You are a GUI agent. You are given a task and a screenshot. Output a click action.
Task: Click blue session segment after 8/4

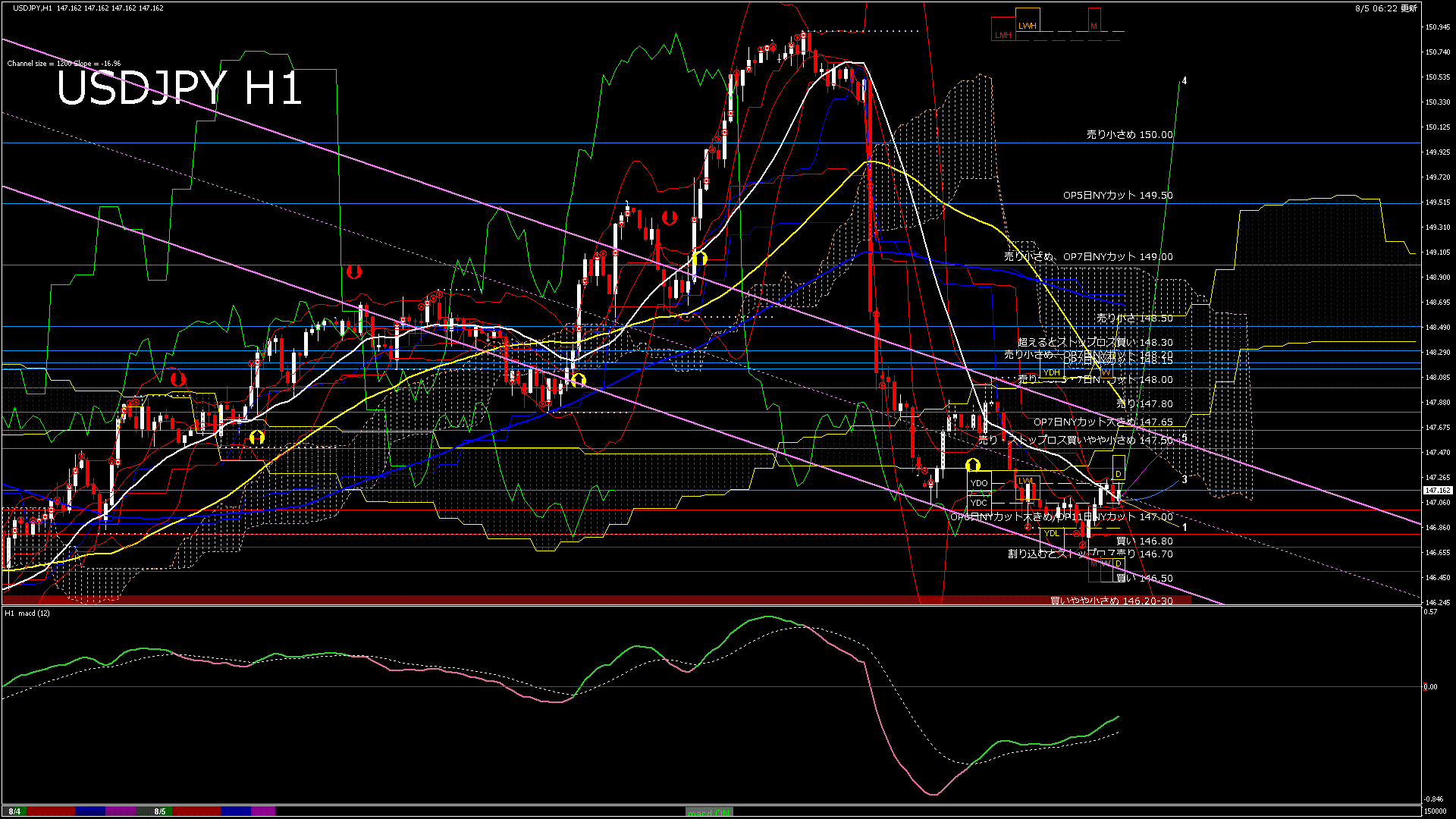coord(89,811)
